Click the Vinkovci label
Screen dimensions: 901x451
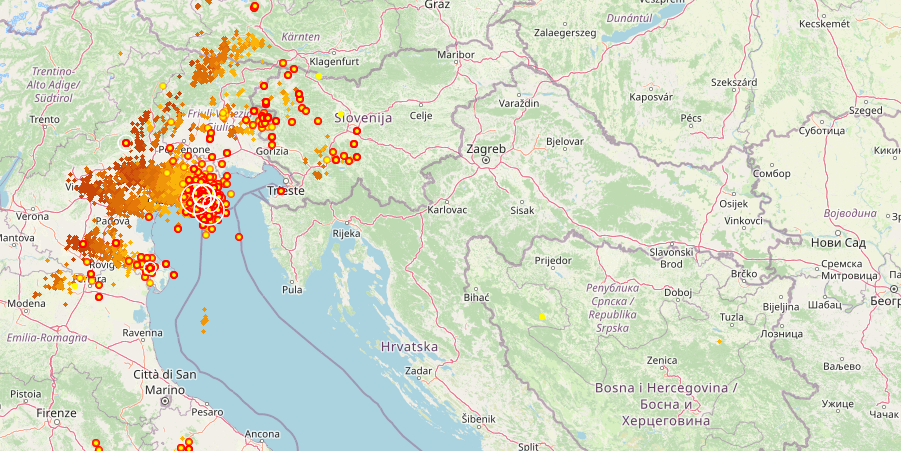[744, 221]
